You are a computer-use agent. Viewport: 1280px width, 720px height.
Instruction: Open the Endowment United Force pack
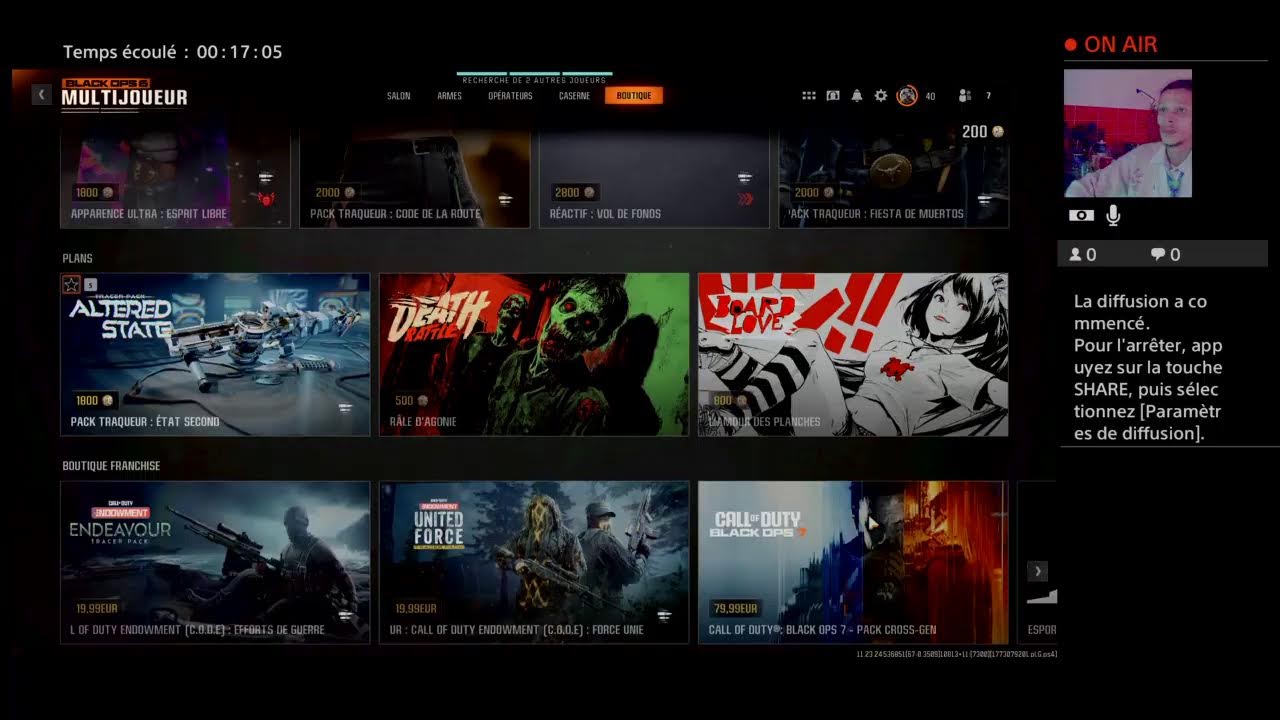(534, 562)
